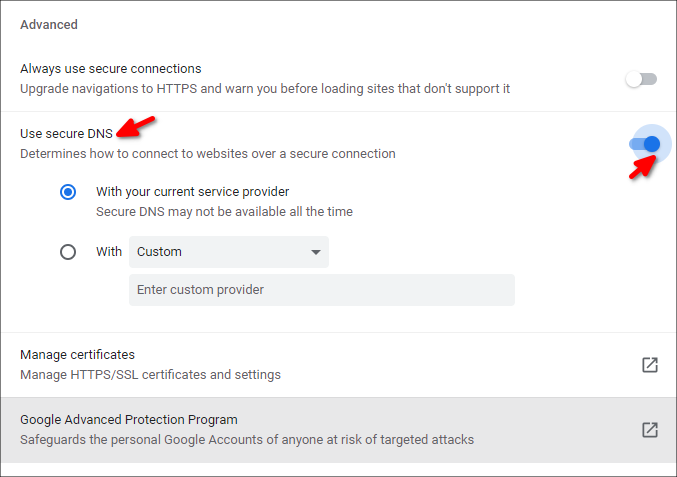Select With your current service provider radio
This screenshot has height=477, width=677.
coord(68,192)
